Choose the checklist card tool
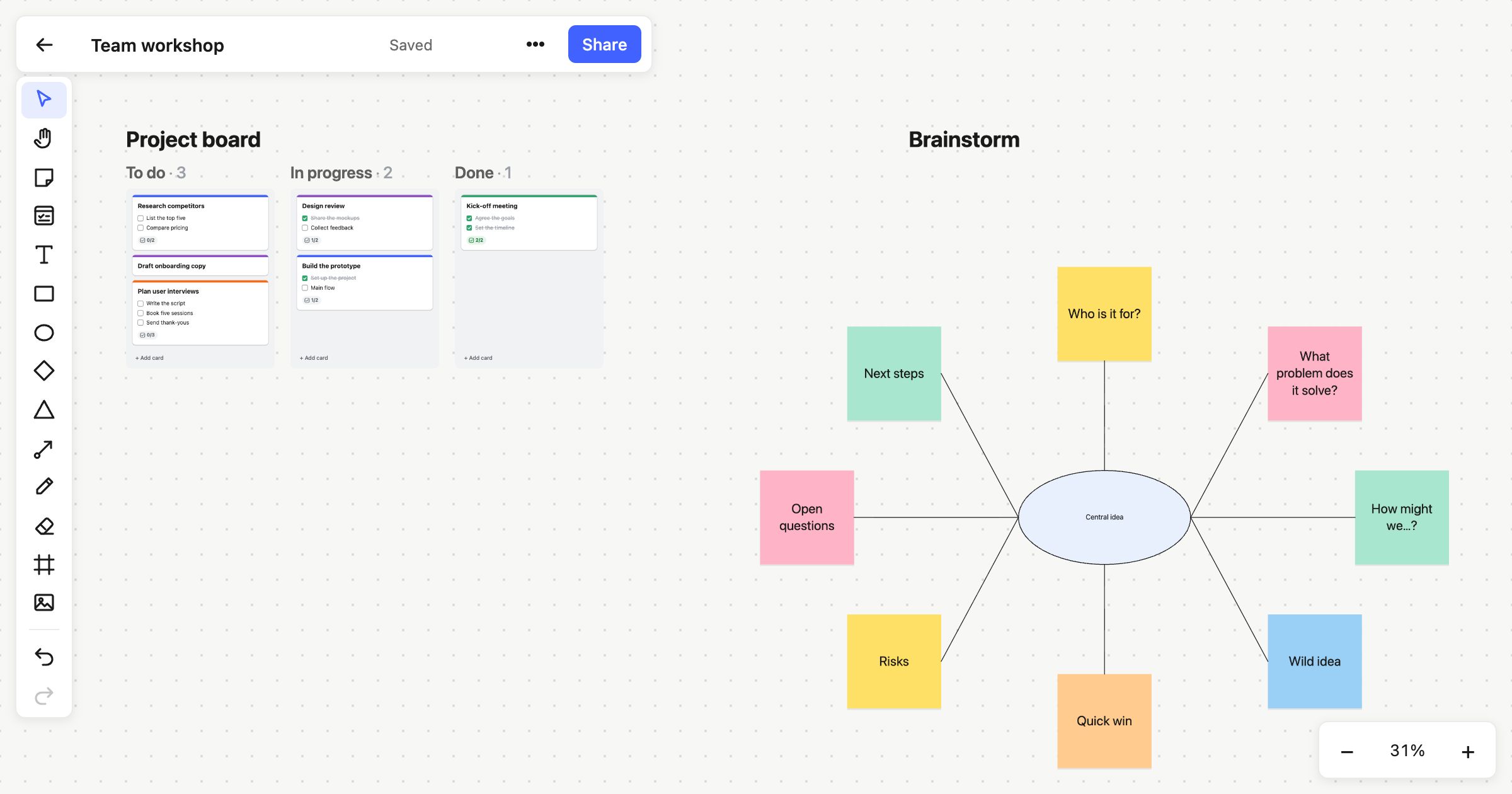The width and height of the screenshot is (1512, 794). click(43, 216)
